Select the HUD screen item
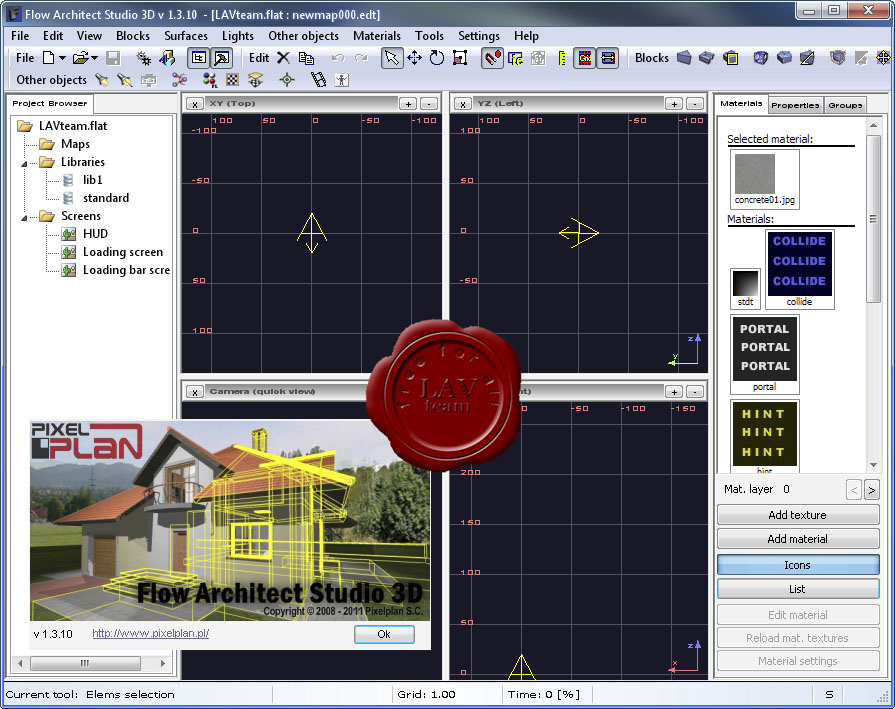This screenshot has width=895, height=709. click(x=95, y=234)
